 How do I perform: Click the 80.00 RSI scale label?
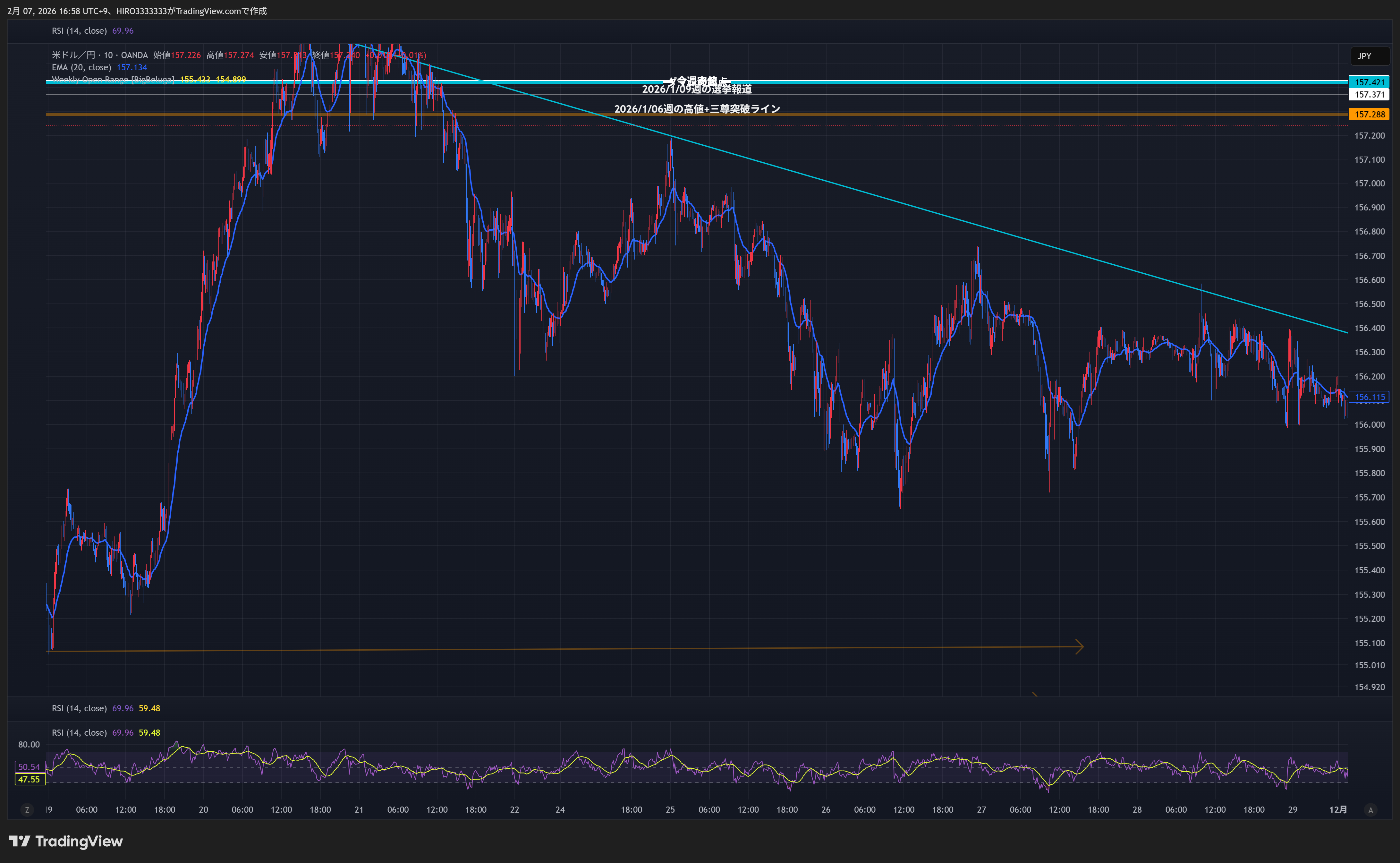pyautogui.click(x=29, y=744)
